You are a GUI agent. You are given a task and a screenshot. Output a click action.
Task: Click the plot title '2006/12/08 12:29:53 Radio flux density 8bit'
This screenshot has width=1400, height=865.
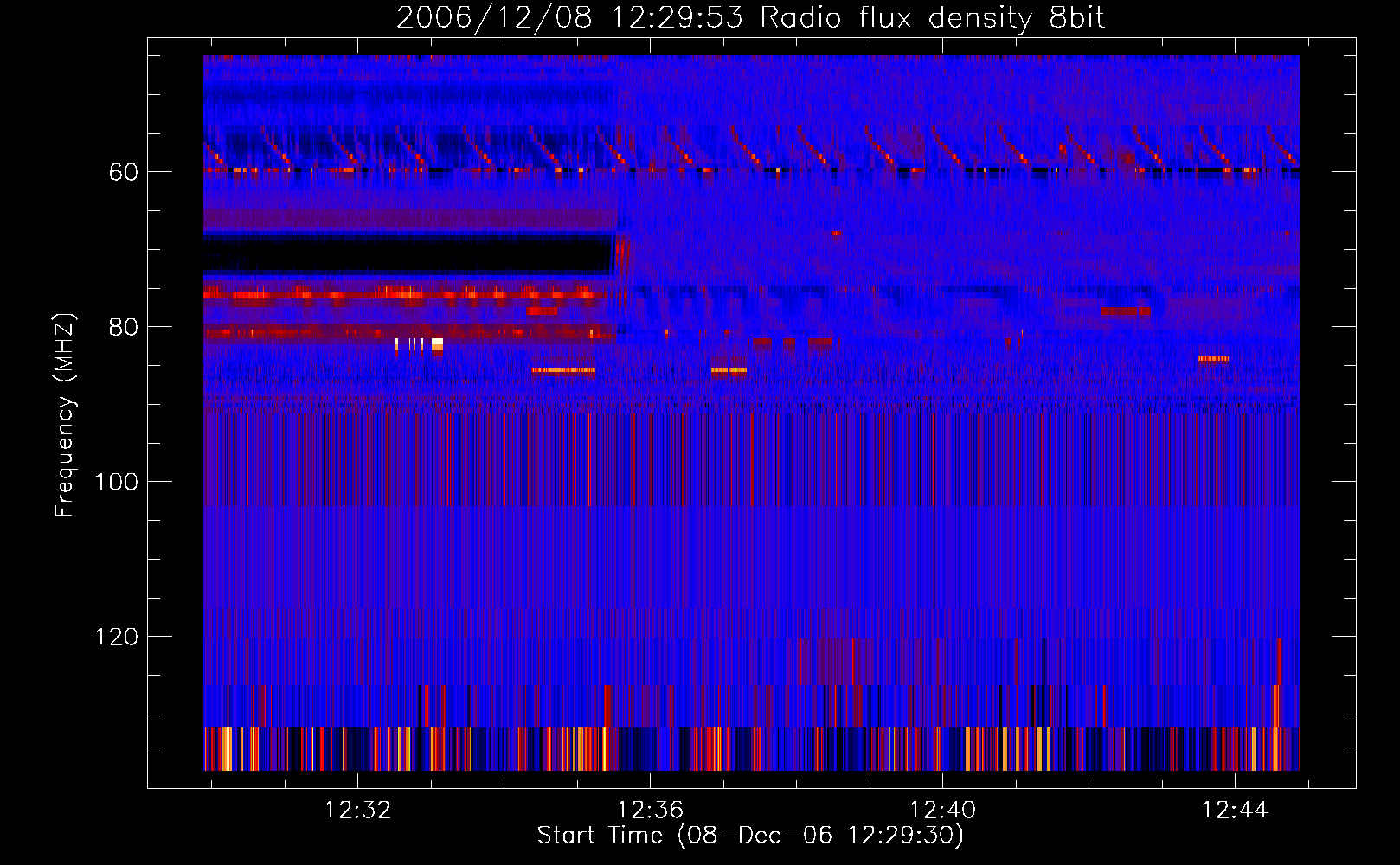point(750,18)
